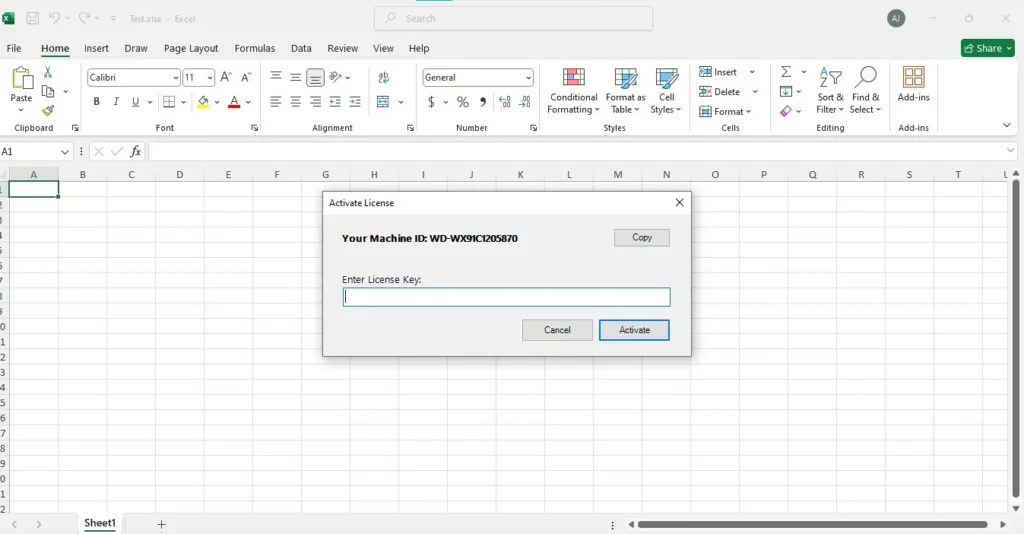Open the General number format dropdown

(x=528, y=78)
